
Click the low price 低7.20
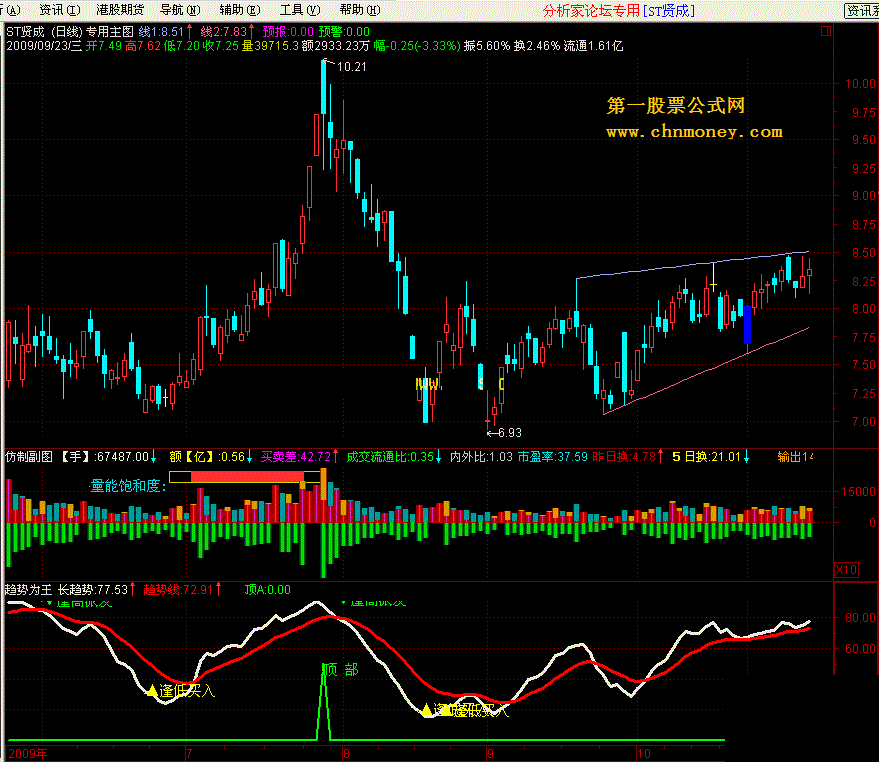pyautogui.click(x=182, y=46)
